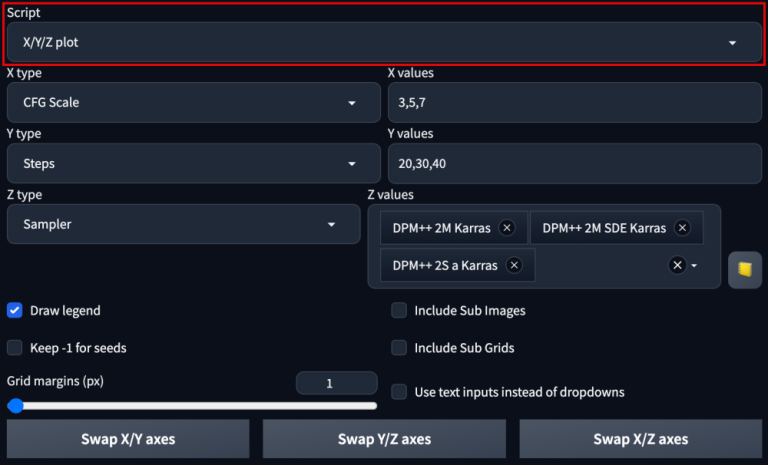Enable Use text inputs instead of dropdowns
This screenshot has width=768, height=465.
point(399,392)
